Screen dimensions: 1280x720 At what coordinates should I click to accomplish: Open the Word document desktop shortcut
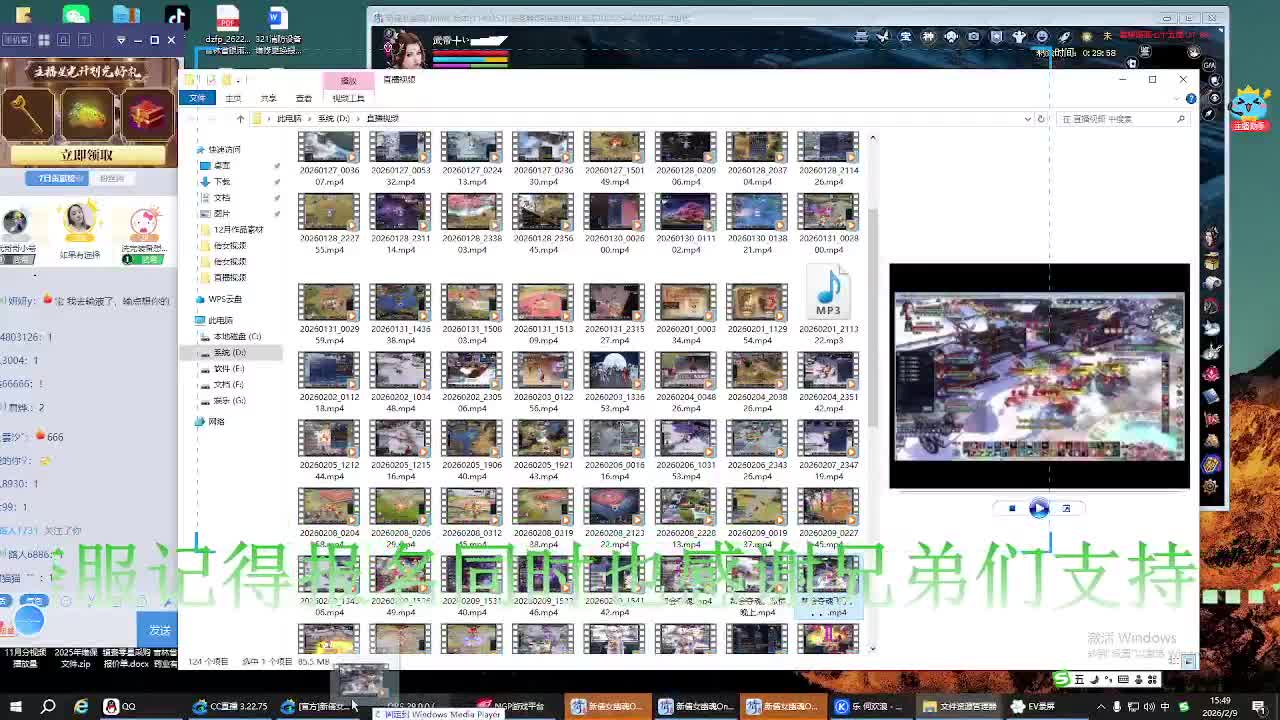tap(277, 28)
